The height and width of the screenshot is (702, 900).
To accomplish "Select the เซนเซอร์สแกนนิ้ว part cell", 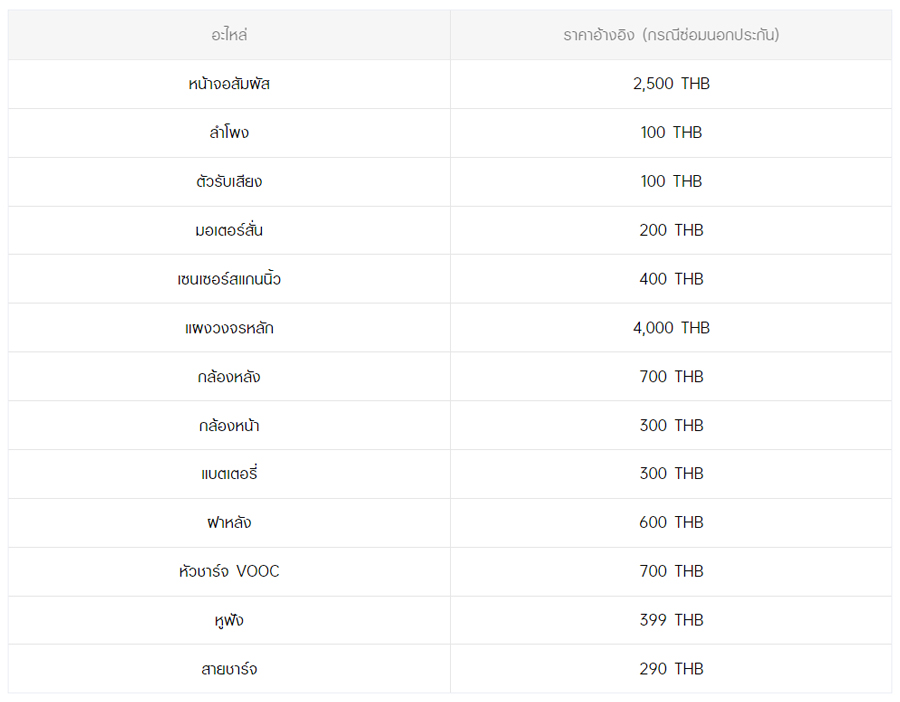I will tap(229, 279).
